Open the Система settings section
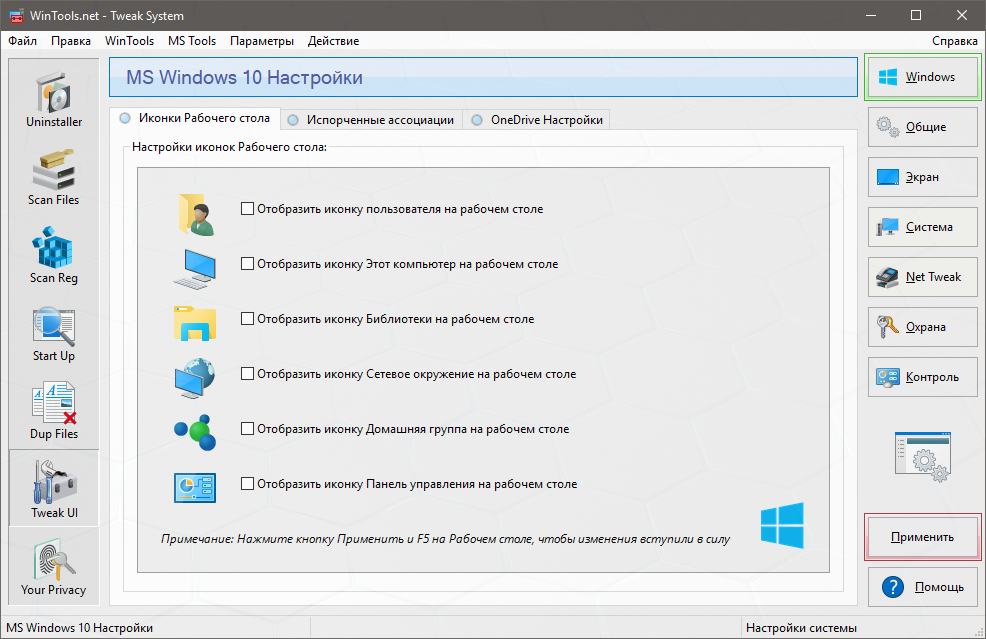The width and height of the screenshot is (986, 639). click(922, 227)
